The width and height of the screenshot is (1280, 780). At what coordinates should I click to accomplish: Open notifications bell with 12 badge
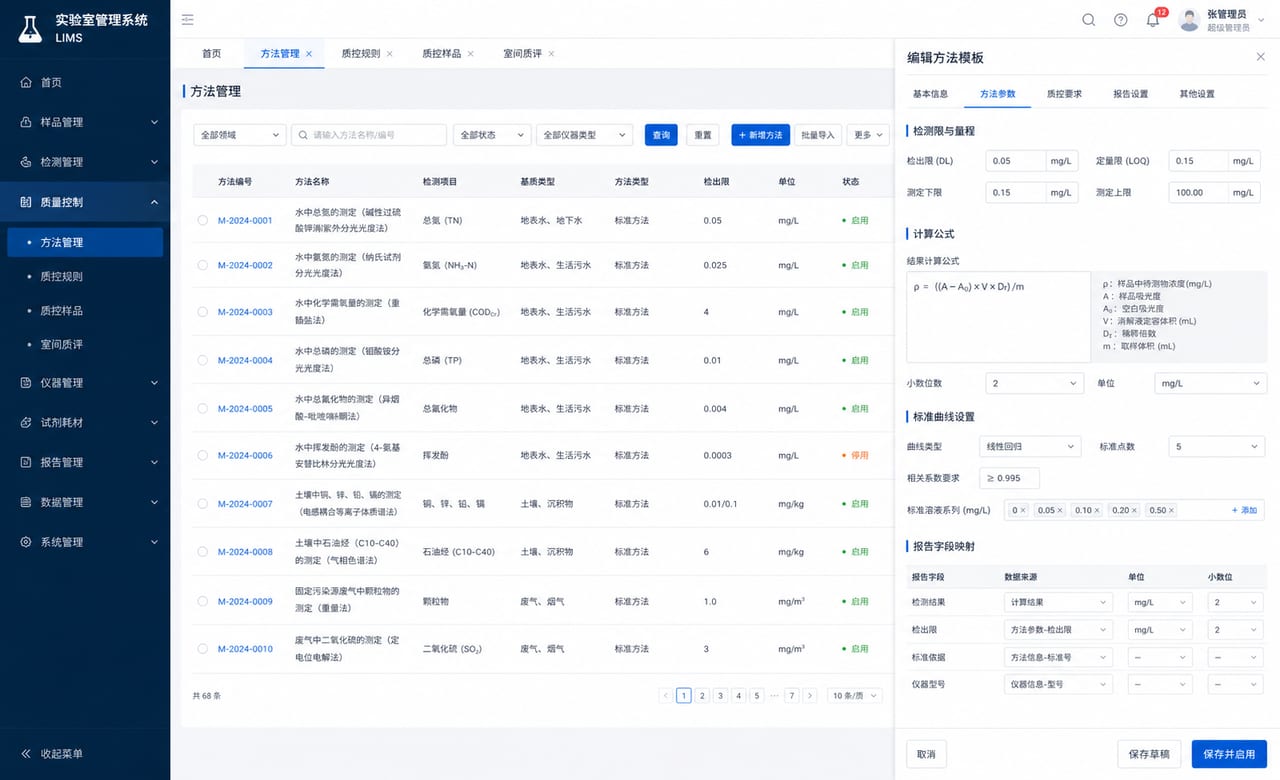click(x=1153, y=20)
